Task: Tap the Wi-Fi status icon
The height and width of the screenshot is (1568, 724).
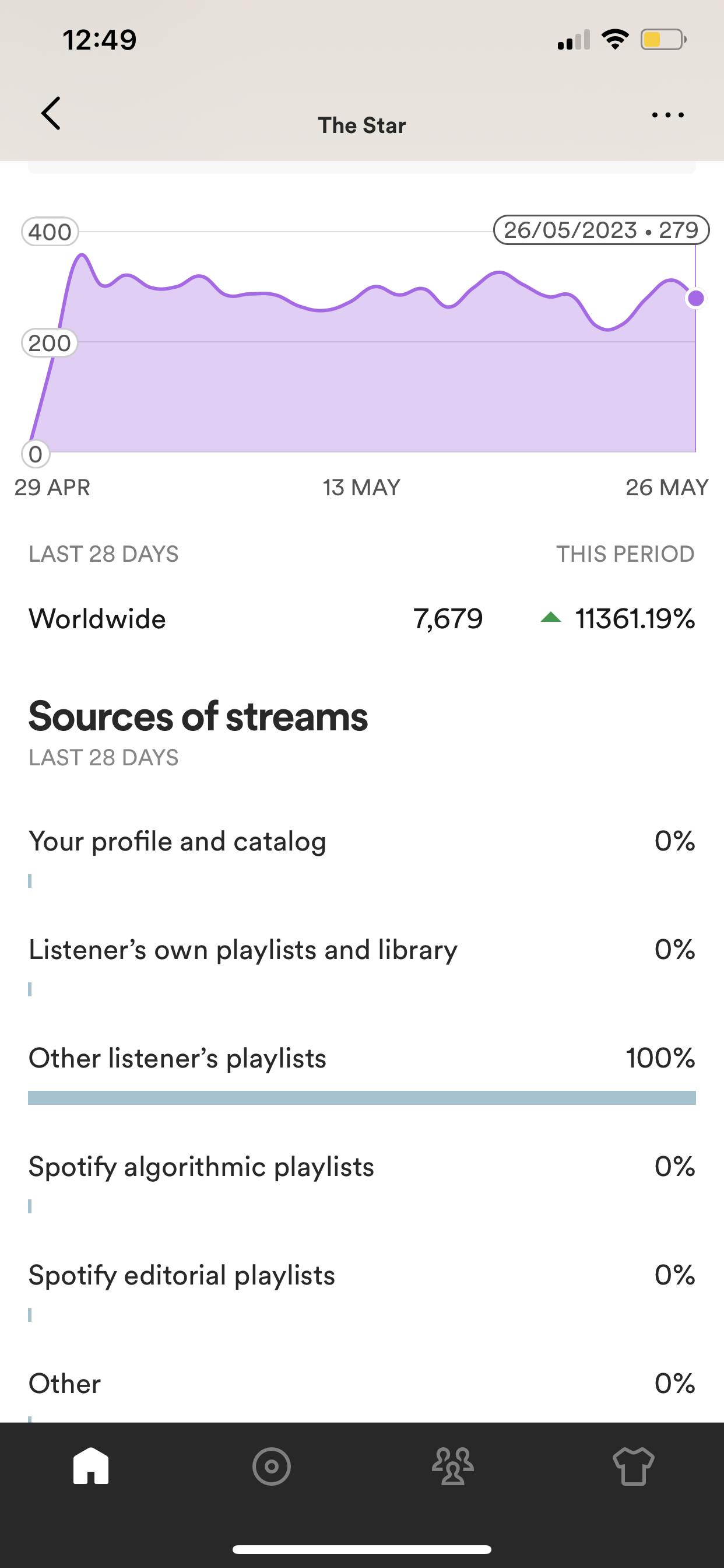Action: (615, 40)
